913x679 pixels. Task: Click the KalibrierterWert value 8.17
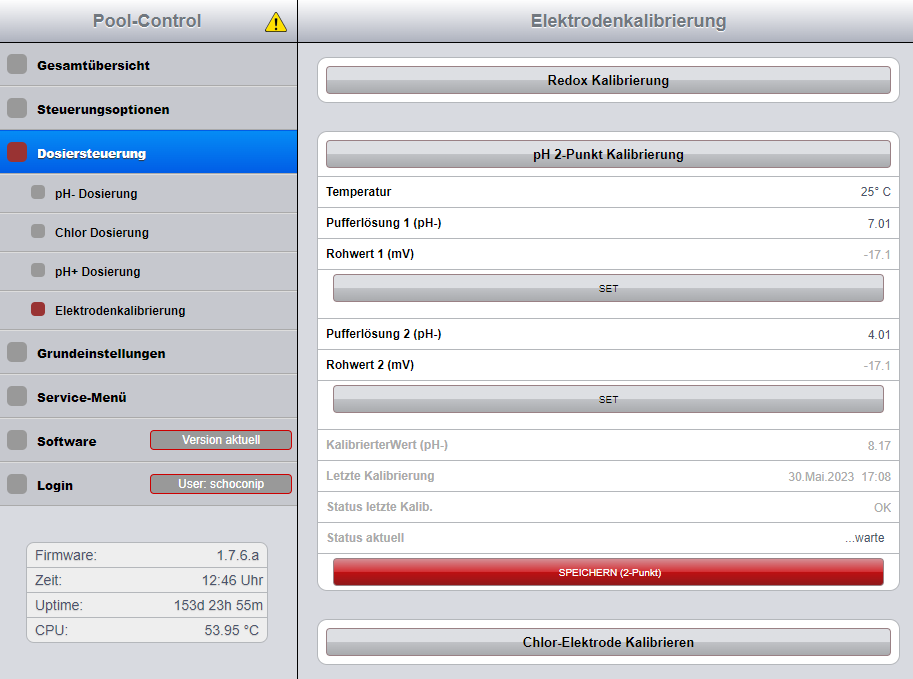pos(879,446)
